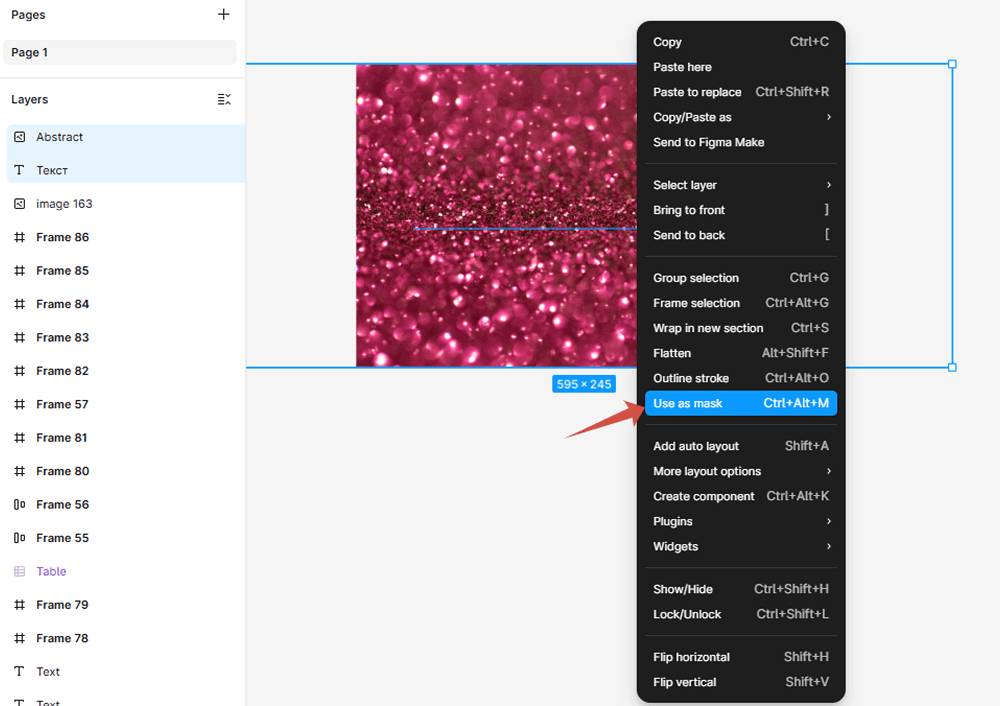The width and height of the screenshot is (1000, 706).
Task: Toggle Show/Hide for selection
Action: tap(741, 589)
